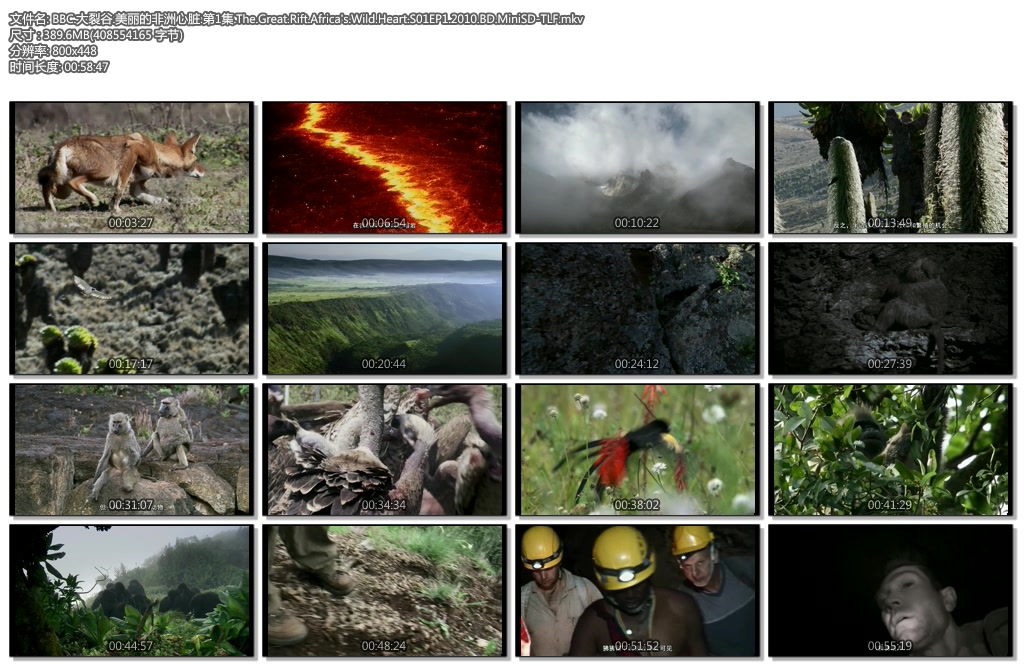The height and width of the screenshot is (666, 1024).
Task: Open the lava flow frame at 00:06:54
Action: click(384, 167)
